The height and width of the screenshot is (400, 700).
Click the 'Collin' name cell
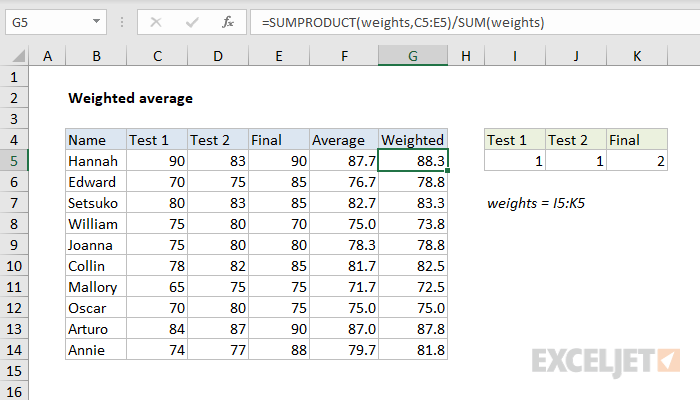(96, 266)
